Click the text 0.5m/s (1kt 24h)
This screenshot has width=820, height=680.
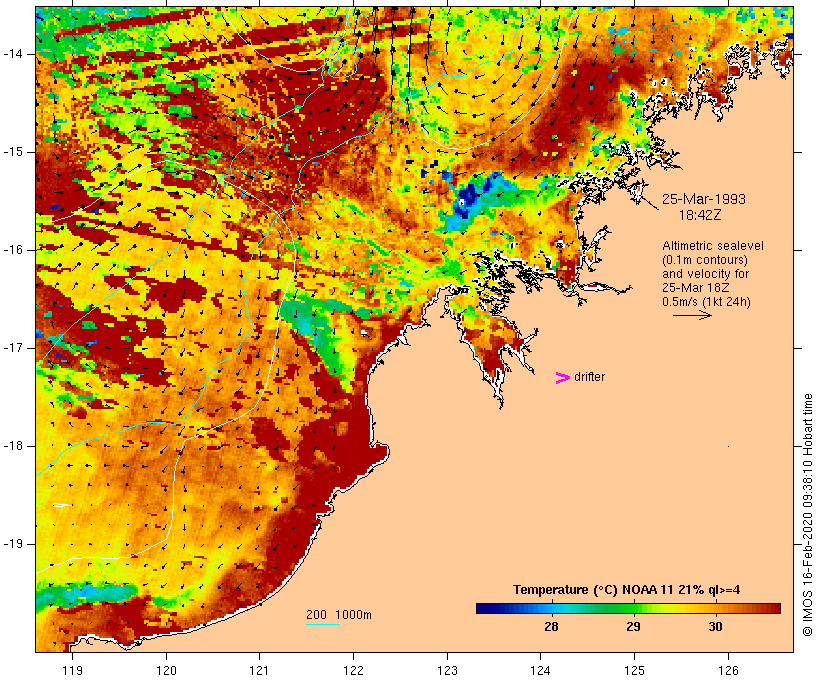706,302
